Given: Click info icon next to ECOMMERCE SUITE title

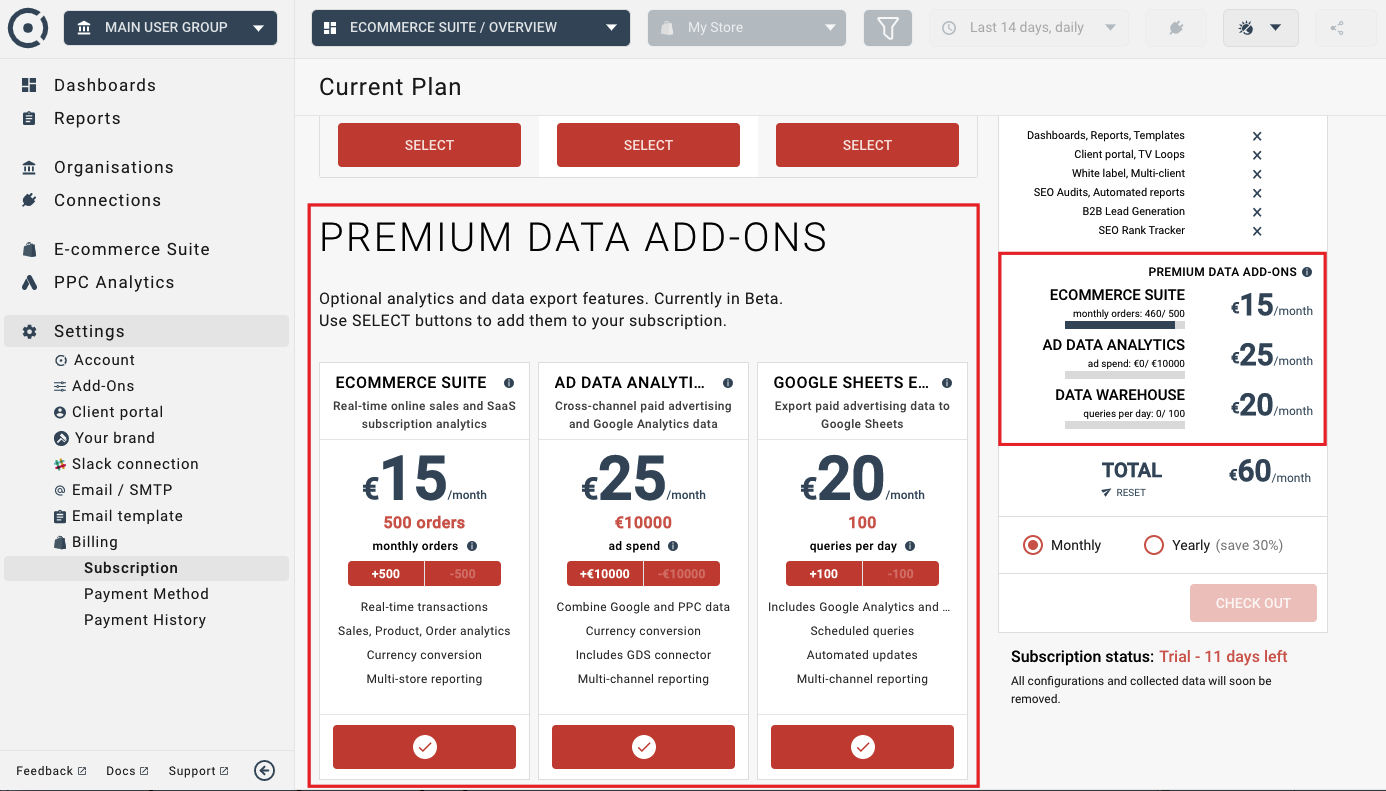Looking at the screenshot, I should 509,383.
